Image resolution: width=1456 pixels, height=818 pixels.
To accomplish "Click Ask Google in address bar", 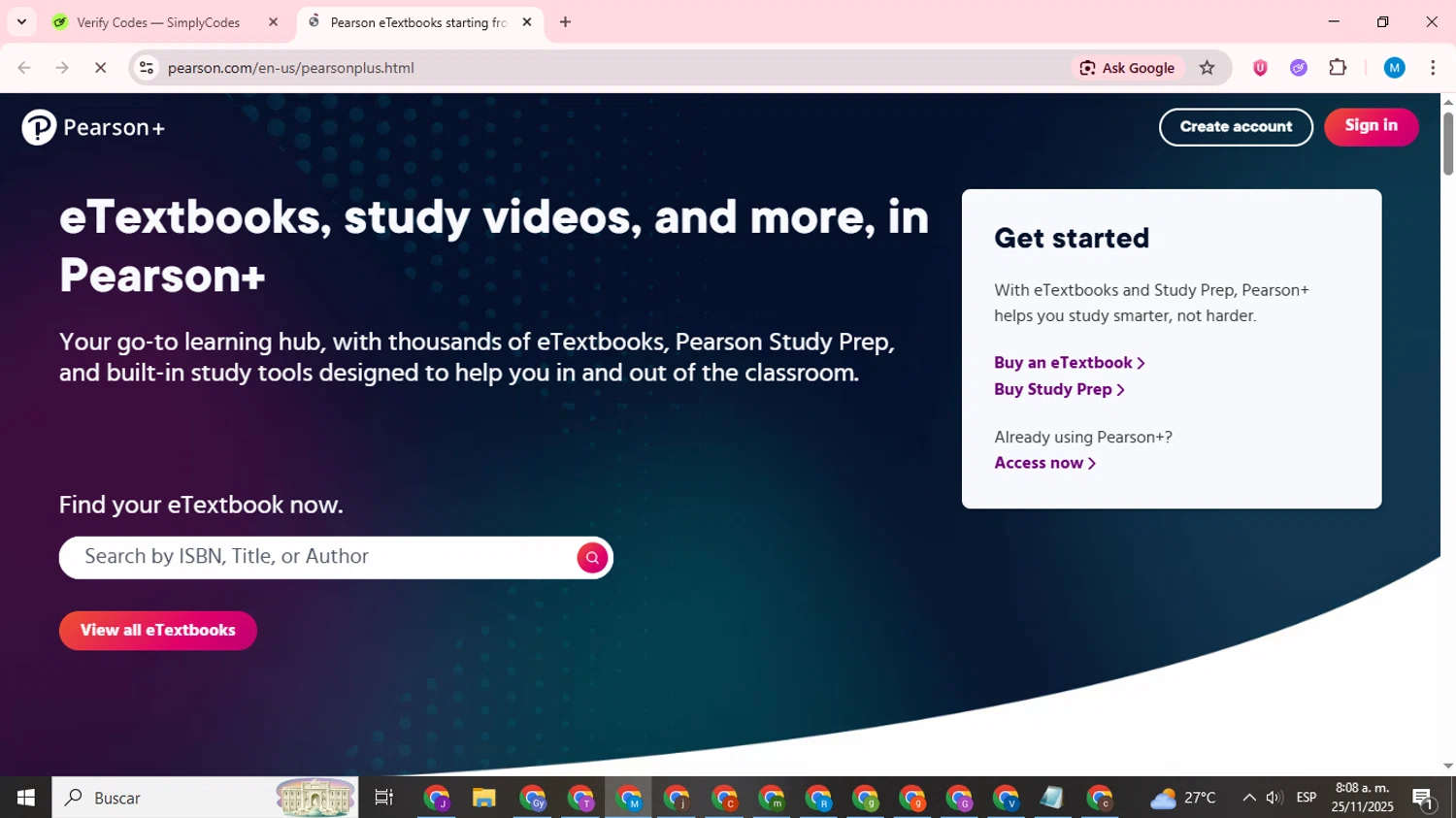I will [x=1127, y=68].
